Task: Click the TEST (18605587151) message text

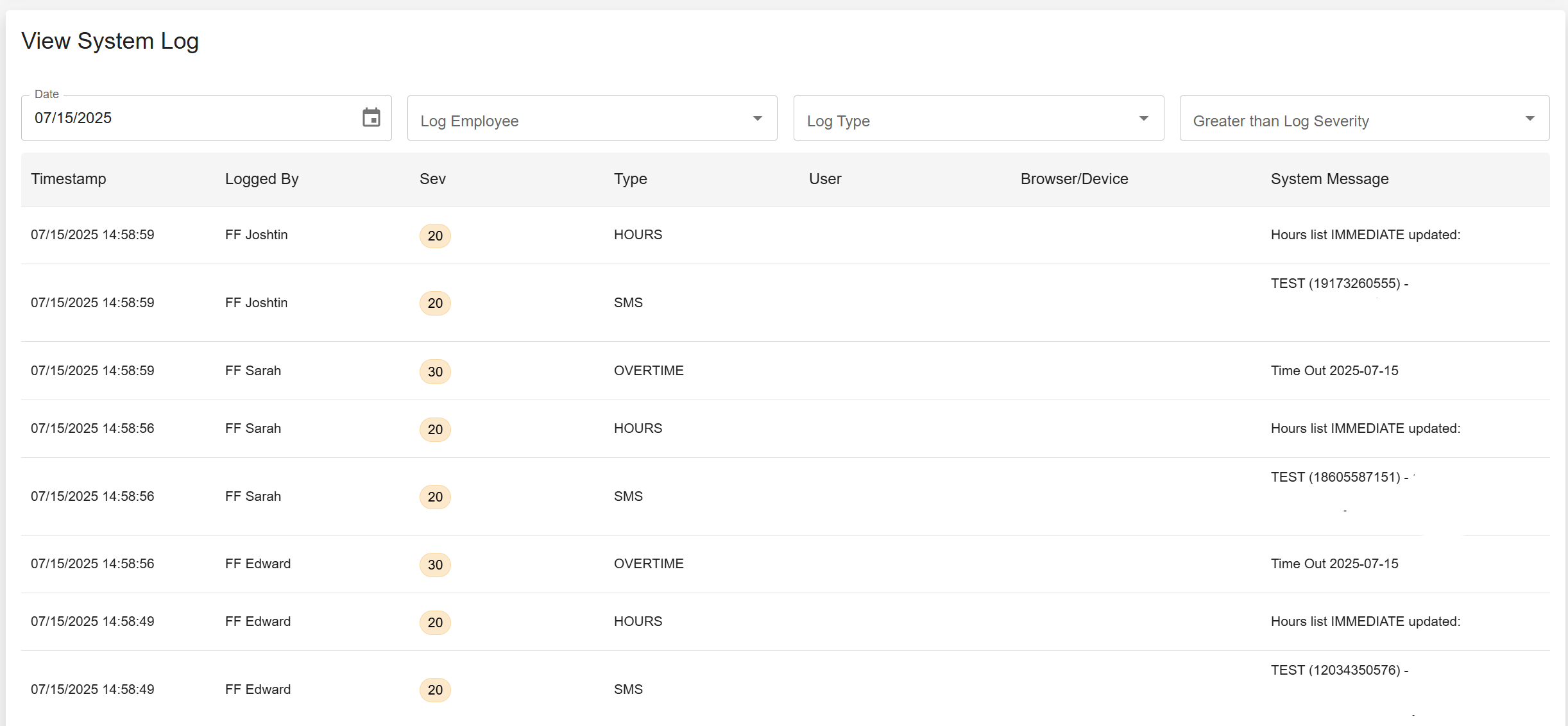Action: pos(1339,477)
